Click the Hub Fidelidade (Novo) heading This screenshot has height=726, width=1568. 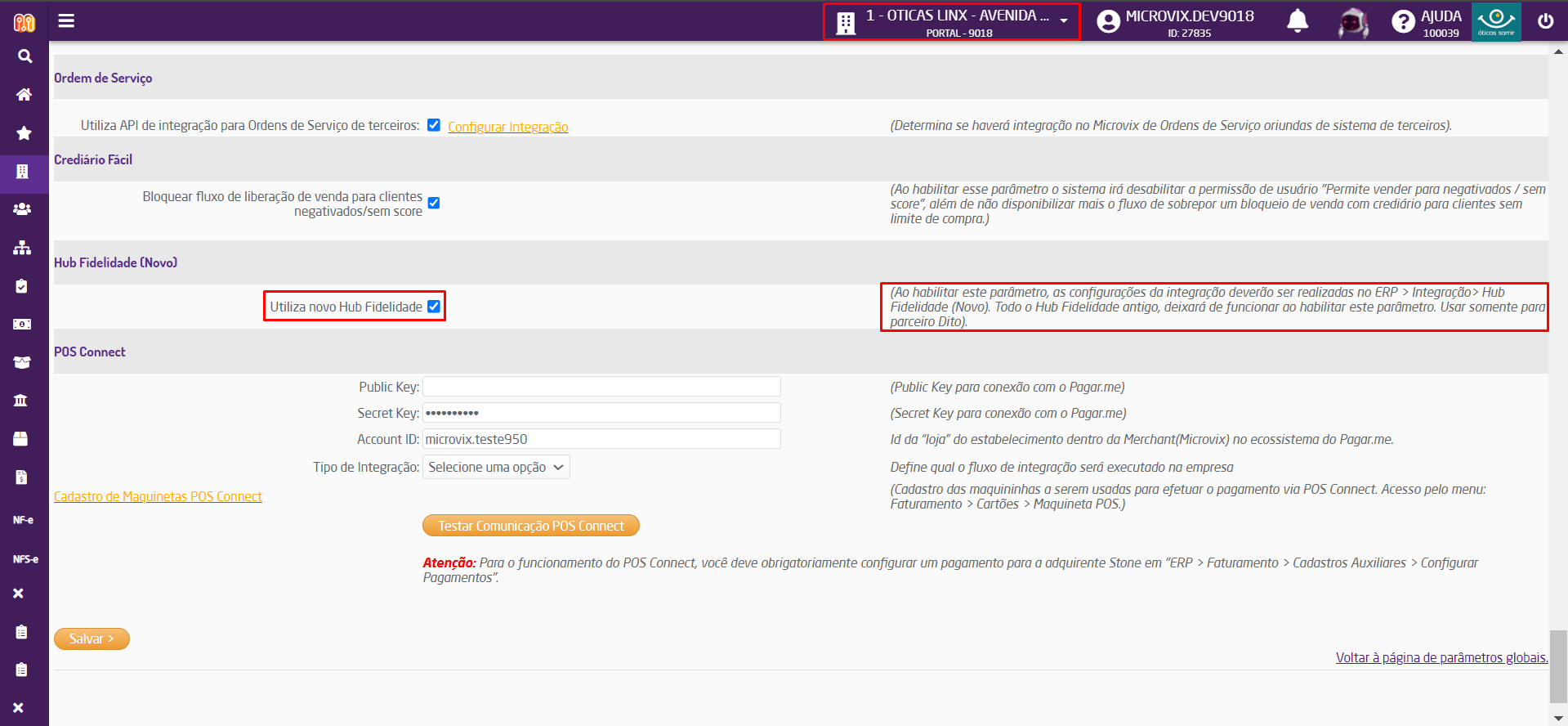(115, 262)
